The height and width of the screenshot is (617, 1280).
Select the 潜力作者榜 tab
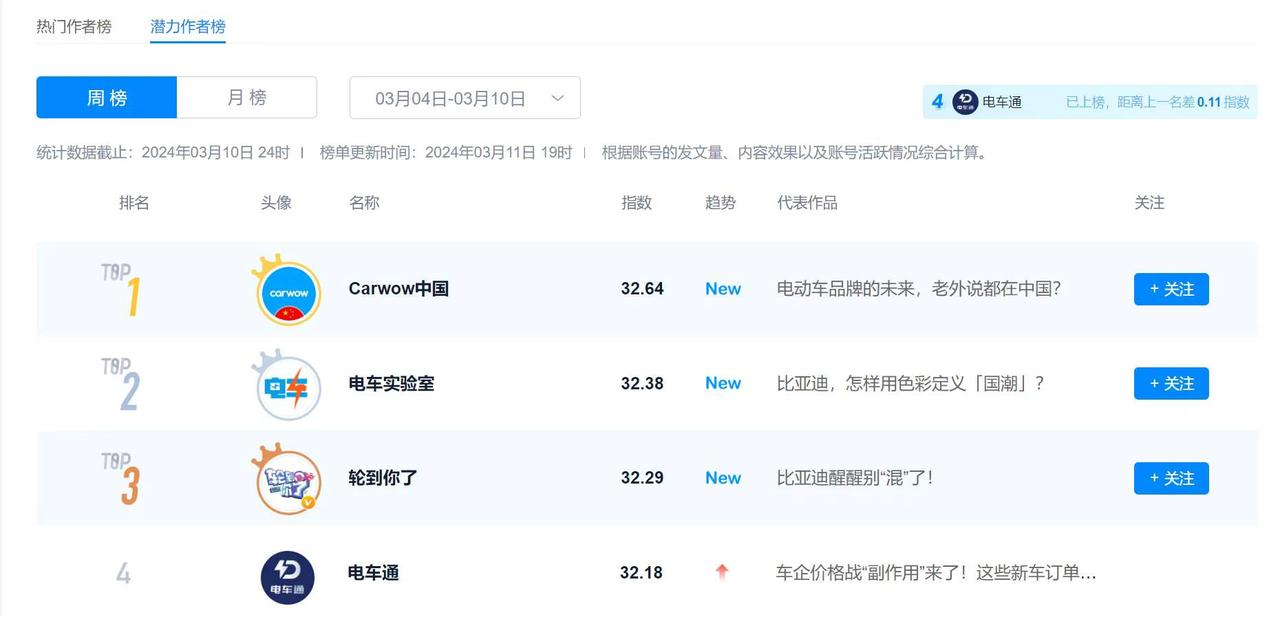coord(188,26)
